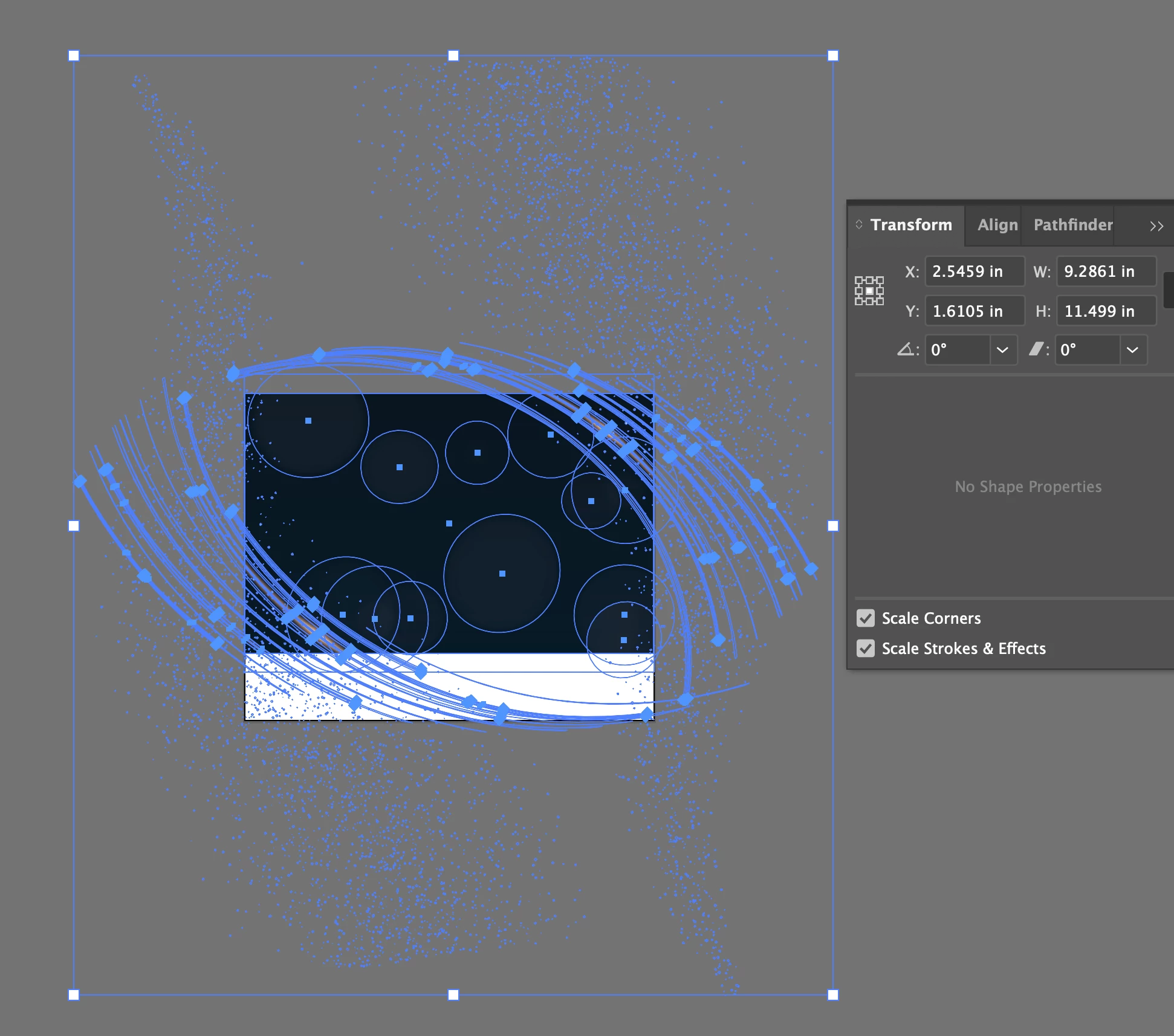Screen dimensions: 1174x1036
Task: Click the X position input field
Action: pos(974,271)
